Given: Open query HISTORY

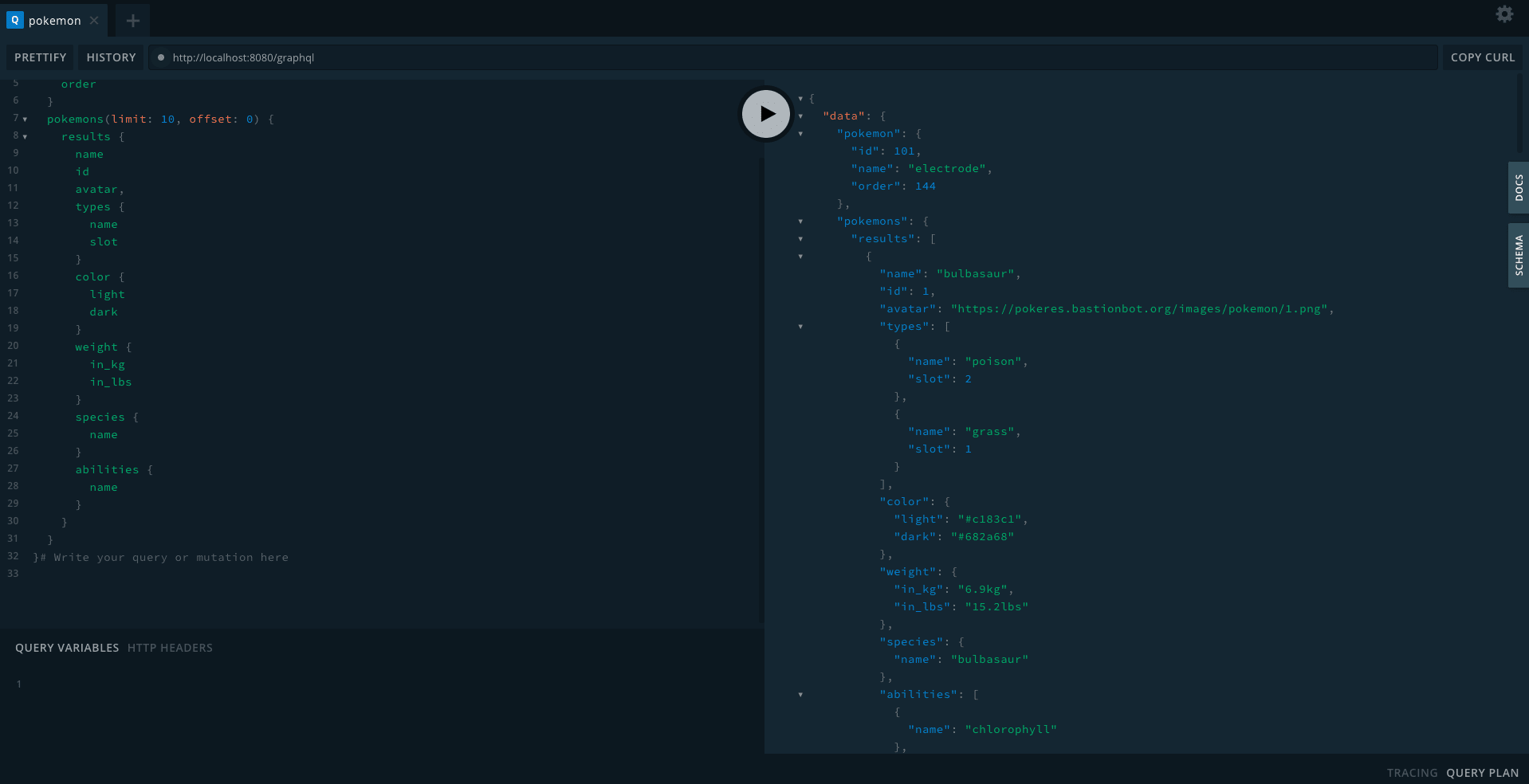Looking at the screenshot, I should 110,57.
